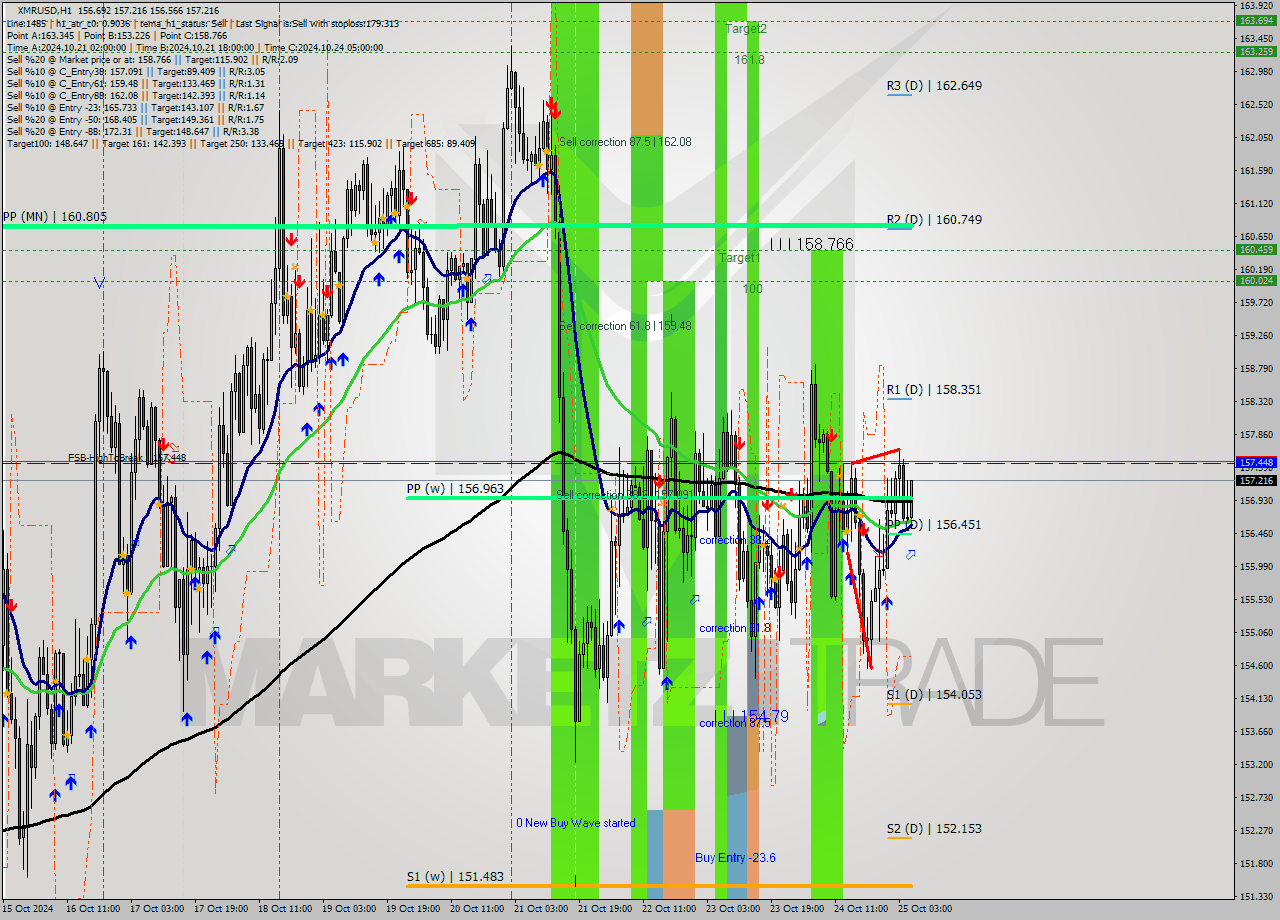
Task: Click the 151.330 price scale value
Action: pyautogui.click(x=1256, y=896)
